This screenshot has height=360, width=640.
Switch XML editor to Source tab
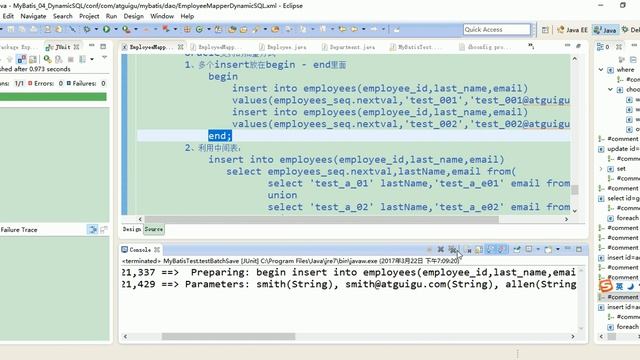coord(154,229)
